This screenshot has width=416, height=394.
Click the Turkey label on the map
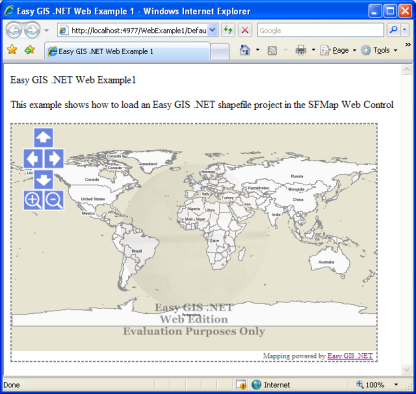tap(228, 198)
